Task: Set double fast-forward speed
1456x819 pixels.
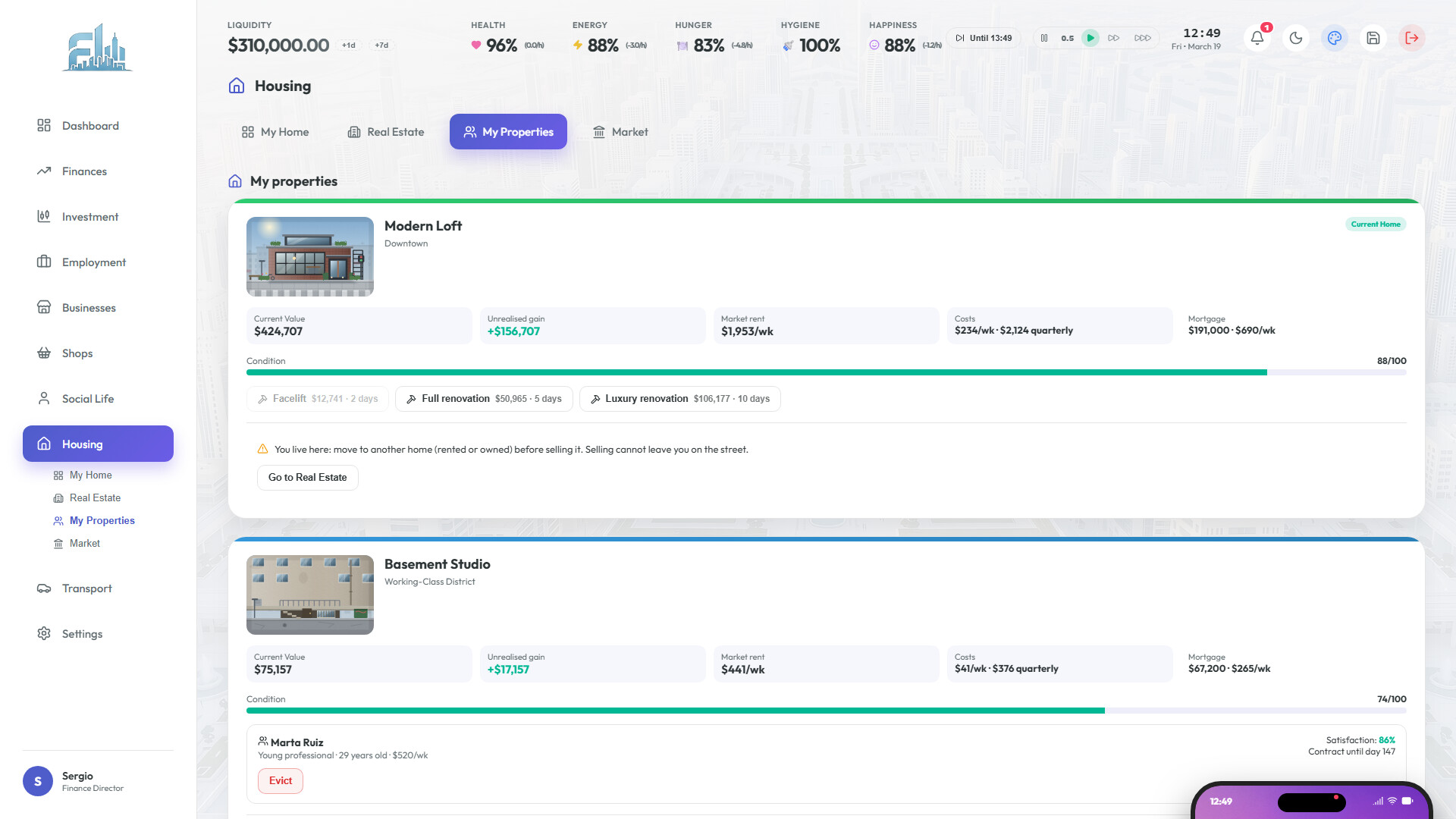Action: click(1113, 38)
